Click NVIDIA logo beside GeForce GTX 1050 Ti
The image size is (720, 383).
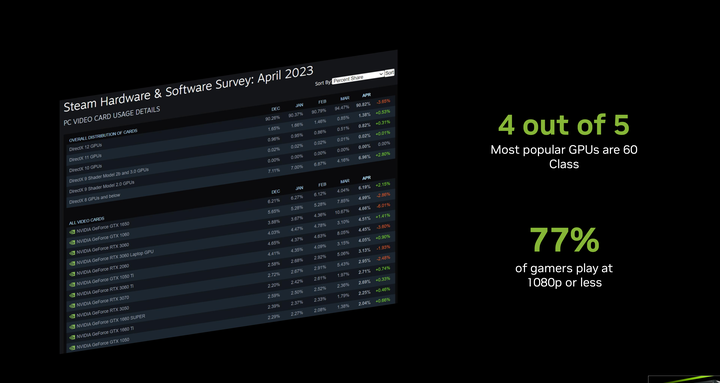pyautogui.click(x=71, y=285)
